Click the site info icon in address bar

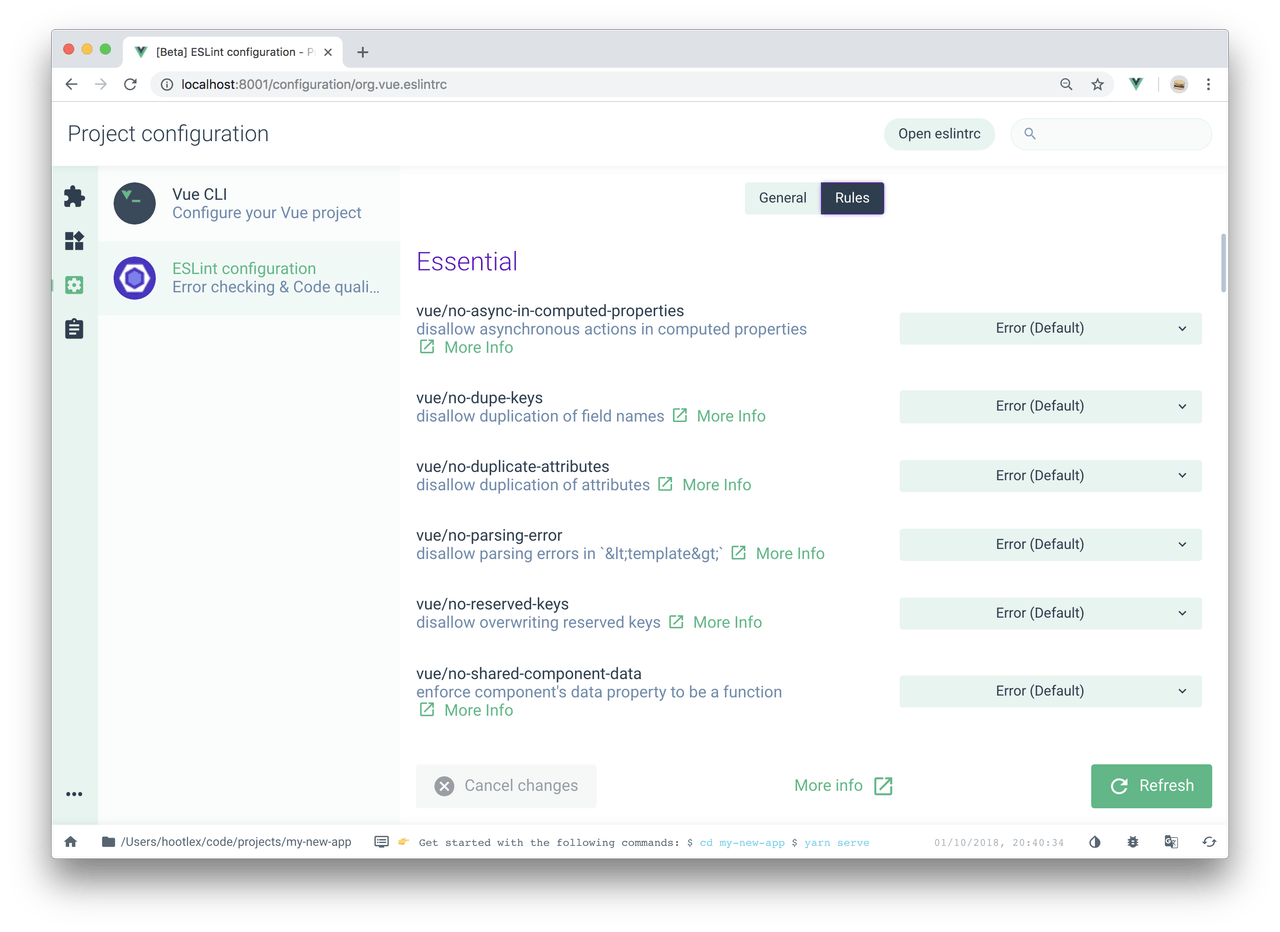[x=167, y=84]
